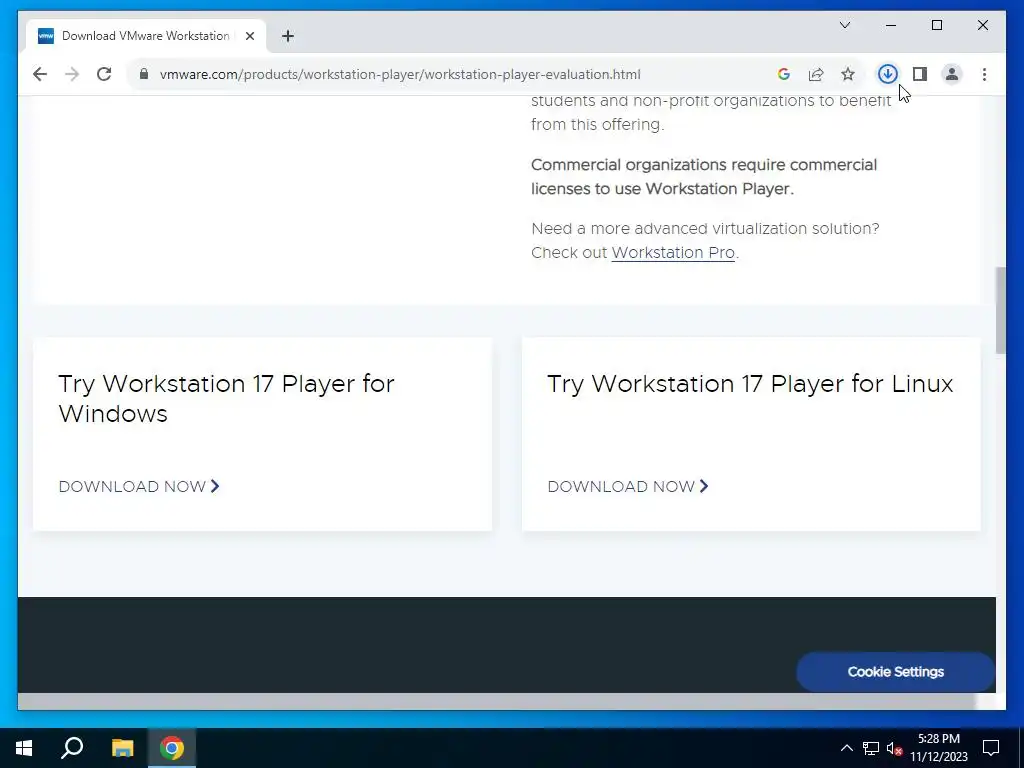Click the 'Commercial organizations require commercial' paragraph
Image resolution: width=1024 pixels, height=768 pixels.
coord(704,177)
